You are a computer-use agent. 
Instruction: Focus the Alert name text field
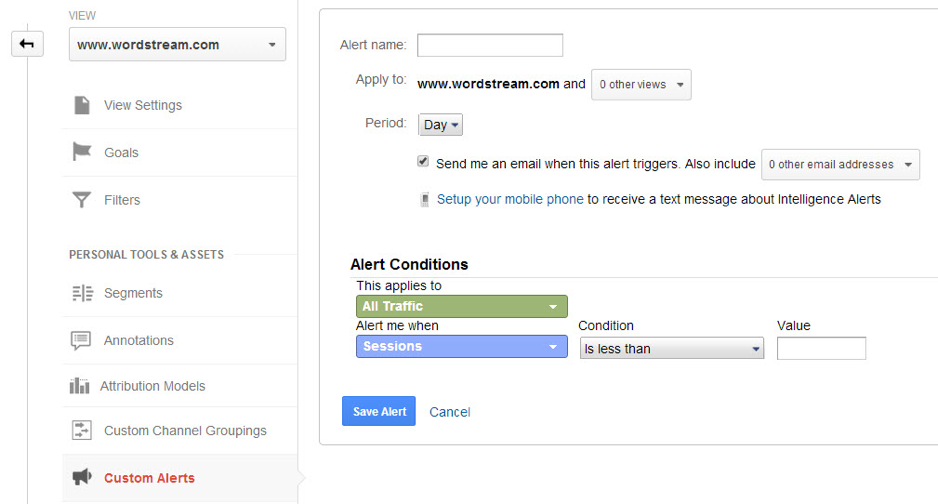point(490,45)
